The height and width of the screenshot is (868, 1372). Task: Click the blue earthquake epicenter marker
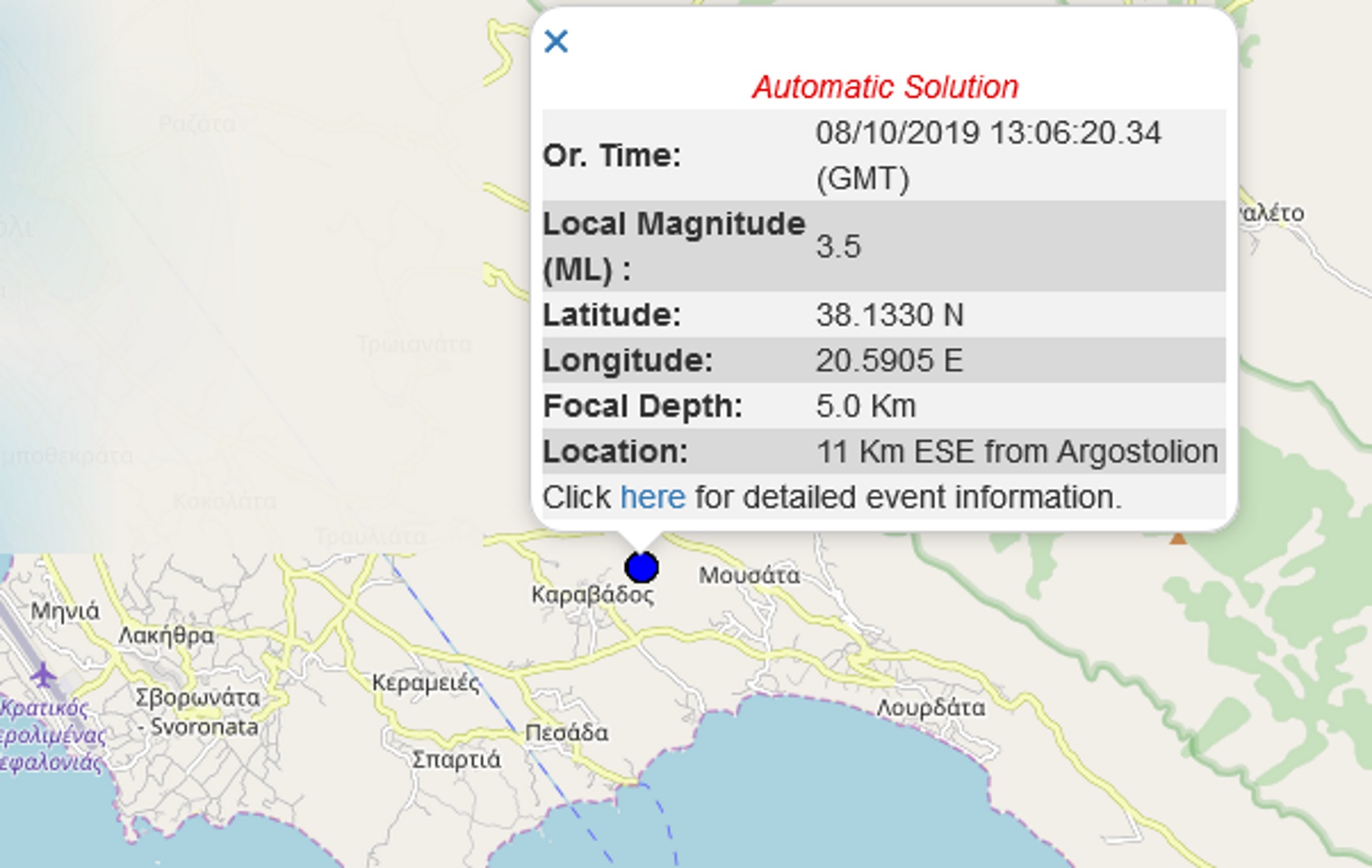[x=641, y=567]
